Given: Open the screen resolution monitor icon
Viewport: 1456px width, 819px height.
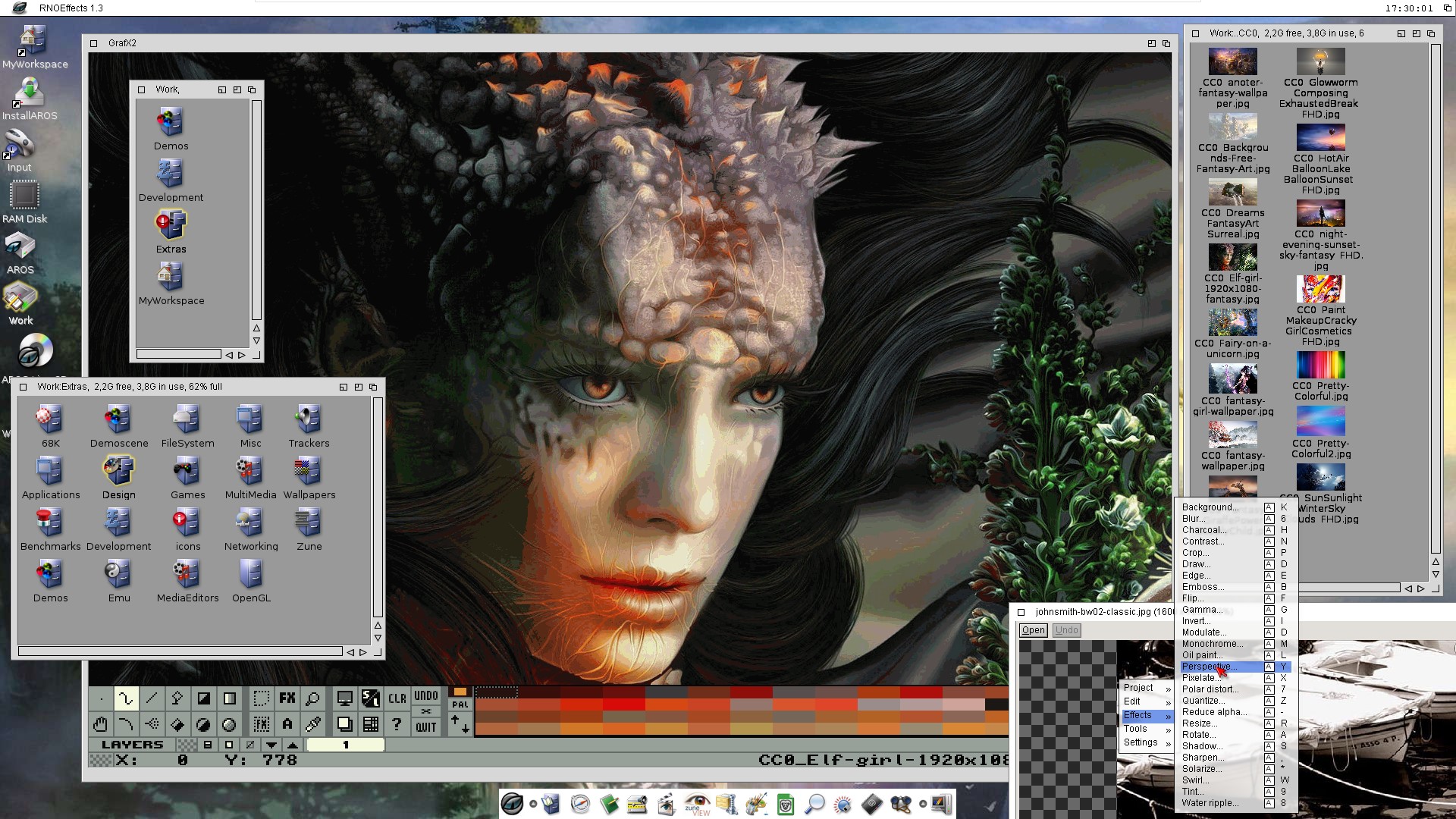Looking at the screenshot, I should coord(344,698).
